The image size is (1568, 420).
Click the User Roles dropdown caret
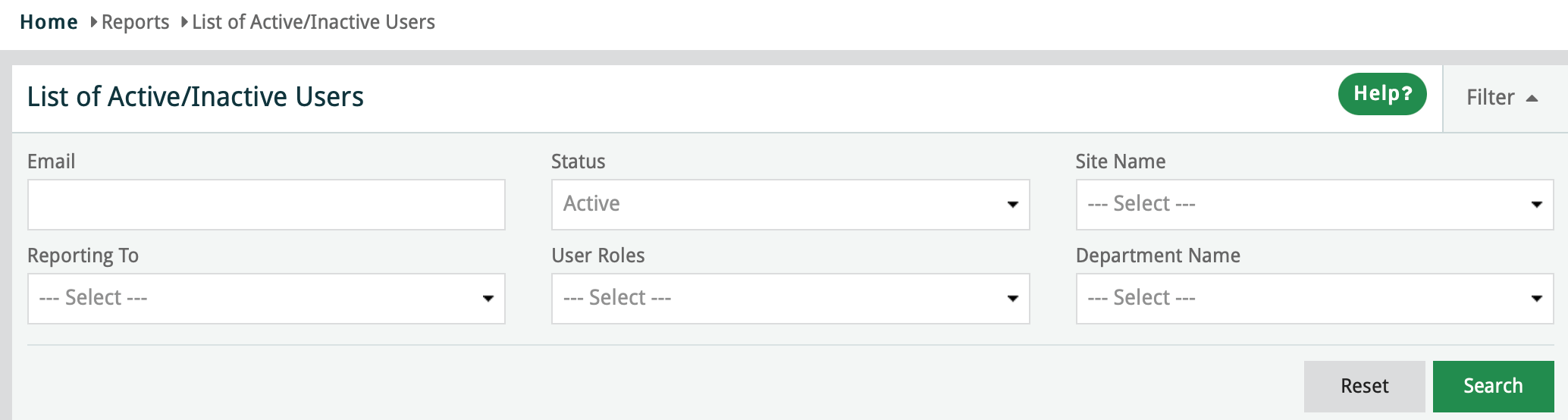[x=1012, y=299]
